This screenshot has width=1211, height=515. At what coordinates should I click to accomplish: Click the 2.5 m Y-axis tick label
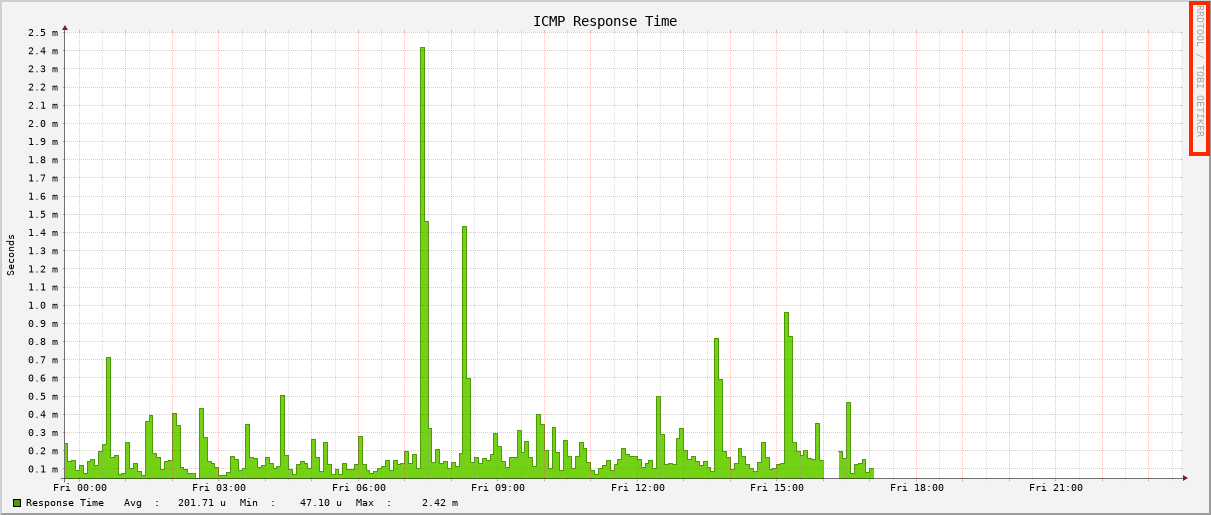(x=43, y=33)
